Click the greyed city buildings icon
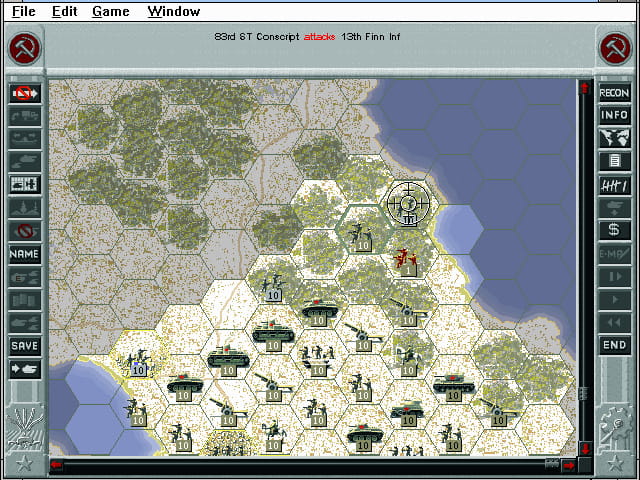Viewport: 640px width, 480px height. (x=25, y=300)
